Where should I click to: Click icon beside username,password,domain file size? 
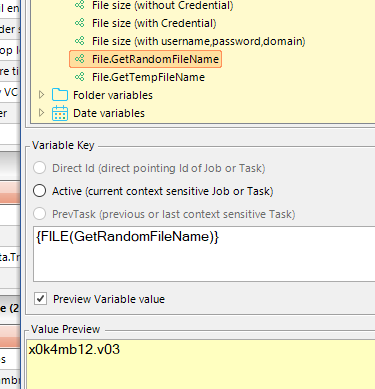pyautogui.click(x=79, y=41)
